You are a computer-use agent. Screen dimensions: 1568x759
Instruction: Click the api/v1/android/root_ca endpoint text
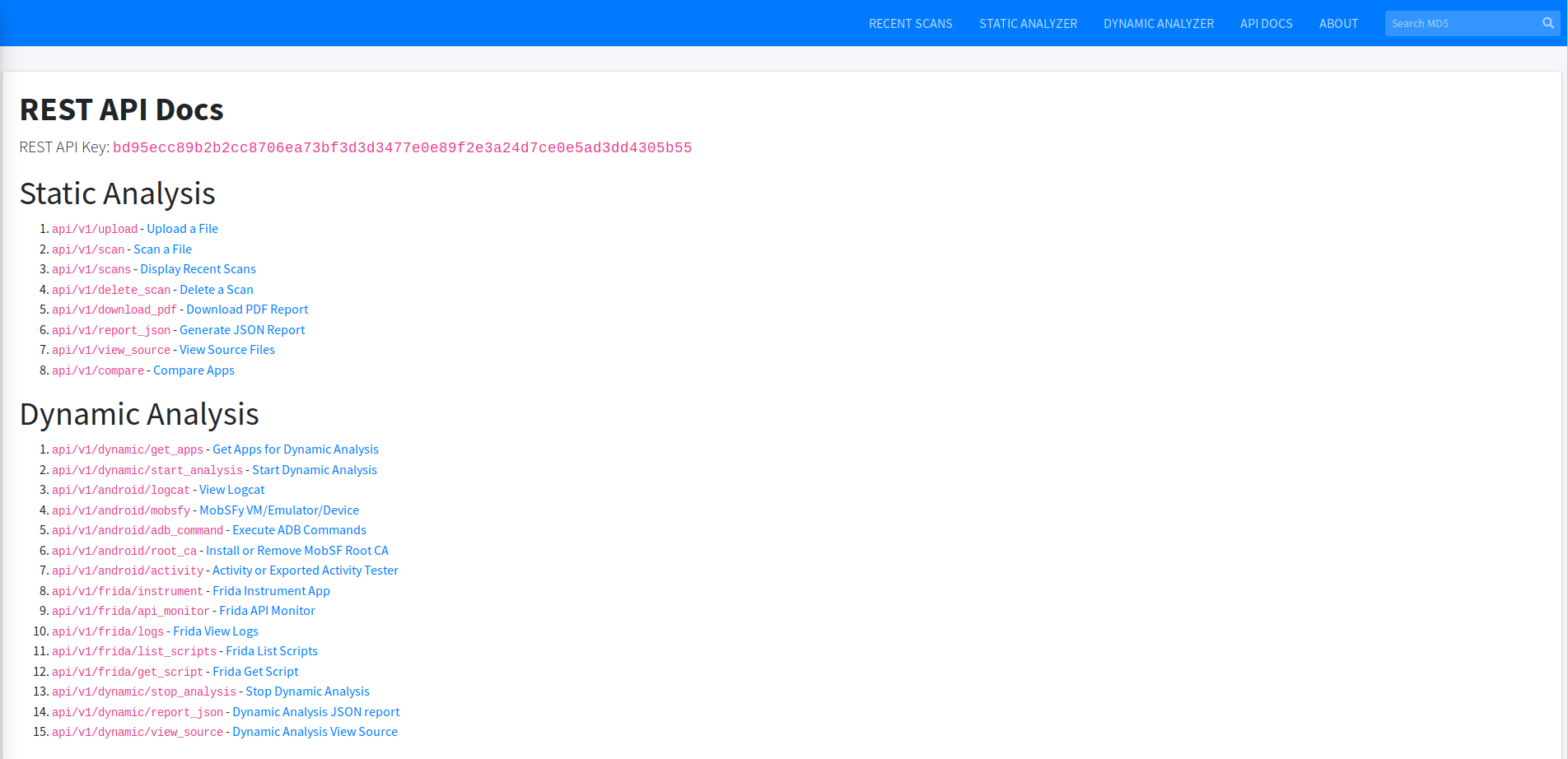[124, 551]
